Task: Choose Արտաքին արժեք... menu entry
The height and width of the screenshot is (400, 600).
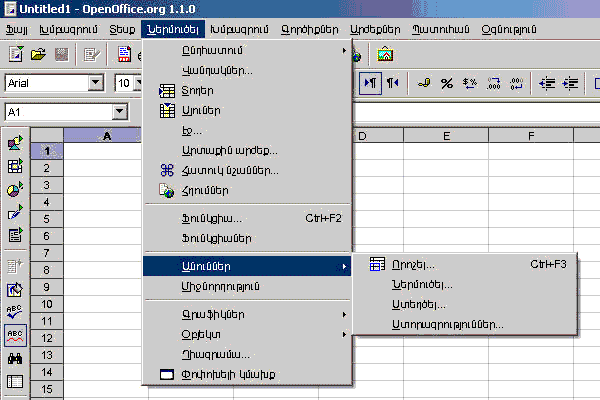Action: [247, 150]
